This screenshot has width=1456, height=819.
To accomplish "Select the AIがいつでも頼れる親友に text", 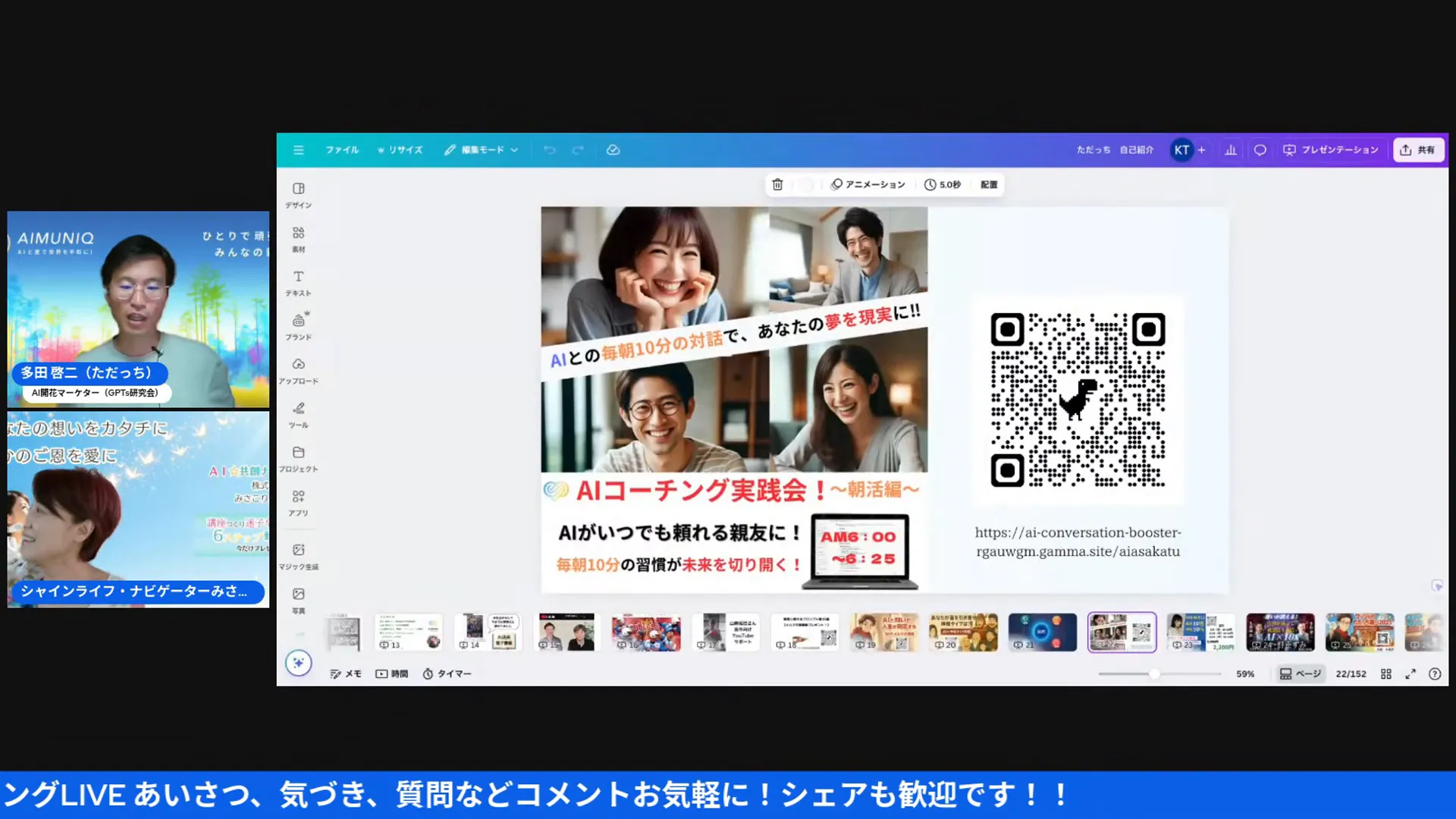I will 679,533.
